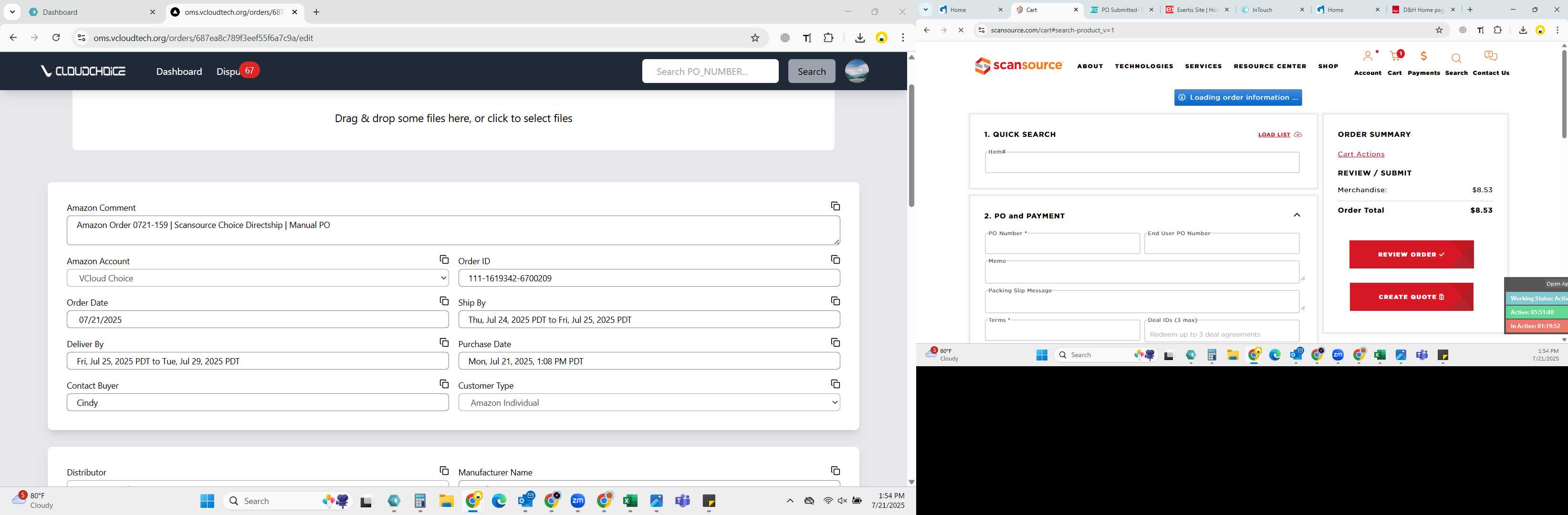1568x515 pixels.
Task: Open the SERVICES menu on ScanSource
Action: 1203,66
